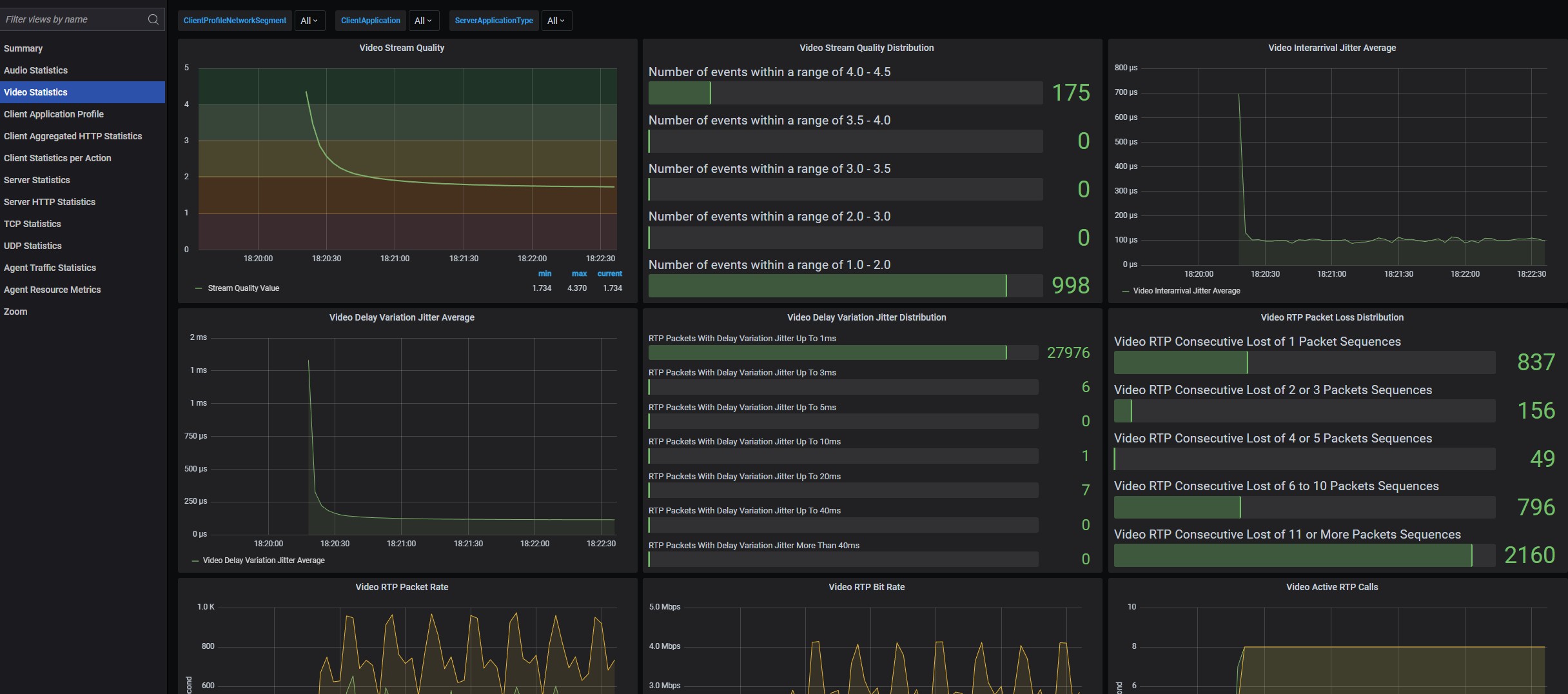Toggle the Stream Quality Value legend series
This screenshot has width=1568, height=694.
(x=243, y=288)
